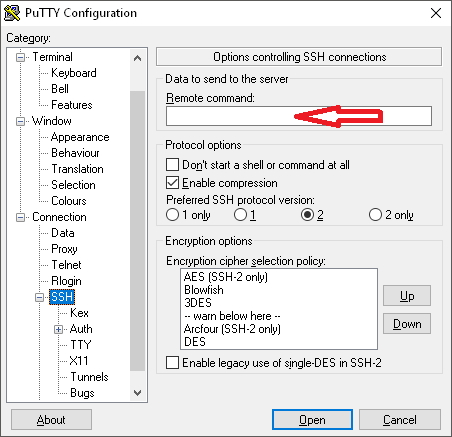Open the Colours settings category
The height and width of the screenshot is (437, 452).
point(69,201)
